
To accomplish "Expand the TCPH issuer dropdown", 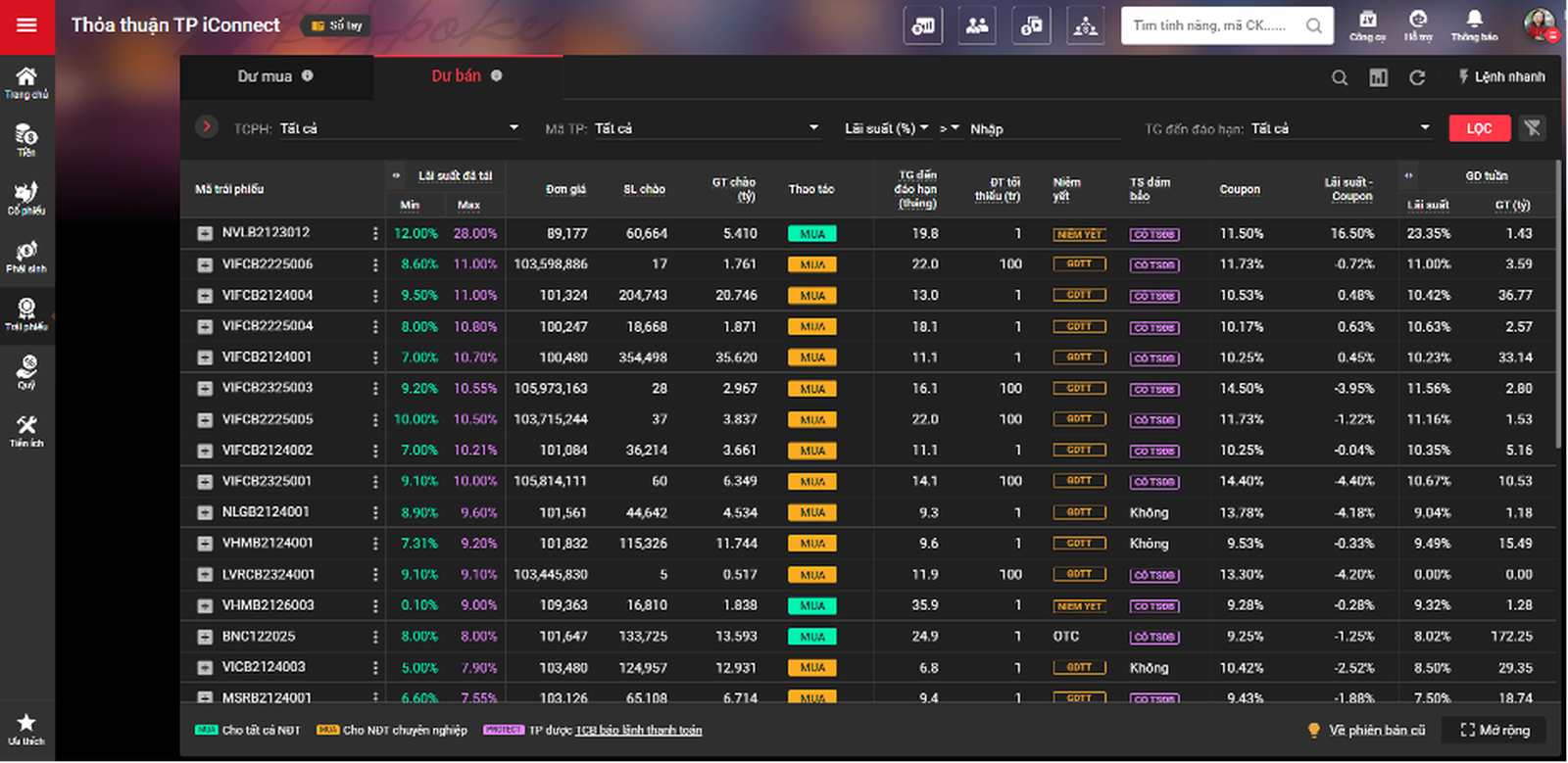I will click(x=513, y=128).
